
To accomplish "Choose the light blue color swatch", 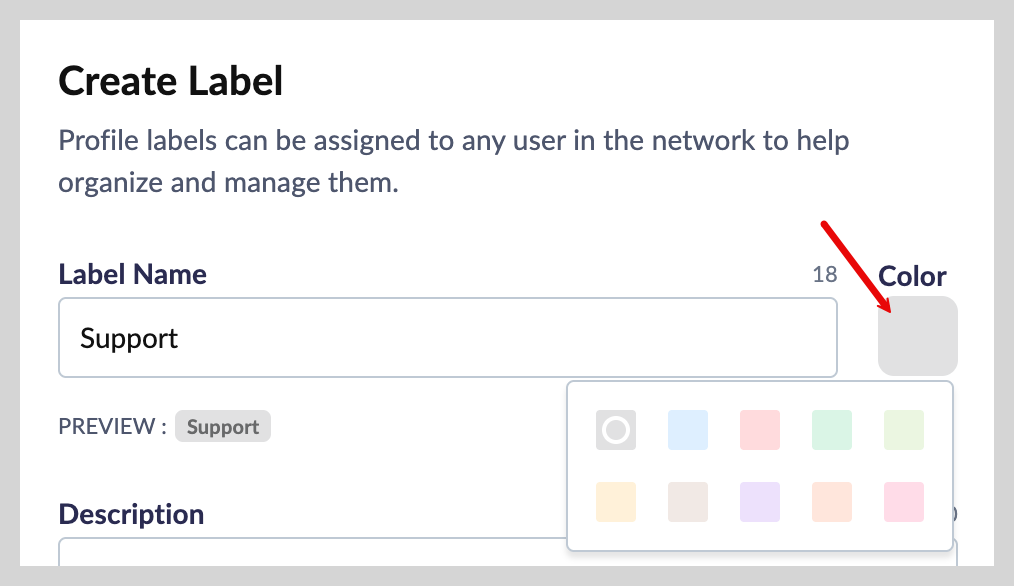I will click(x=688, y=430).
